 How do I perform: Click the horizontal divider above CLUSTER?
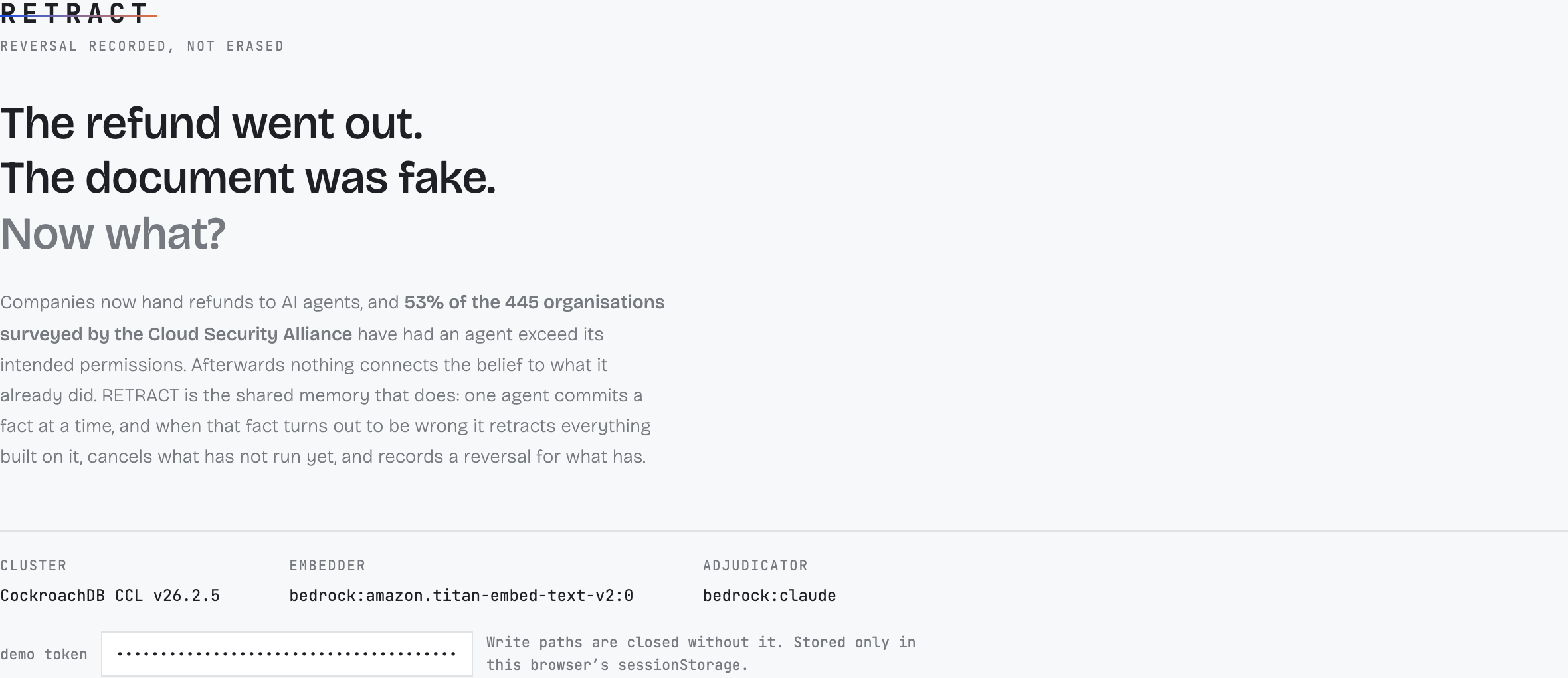784,531
